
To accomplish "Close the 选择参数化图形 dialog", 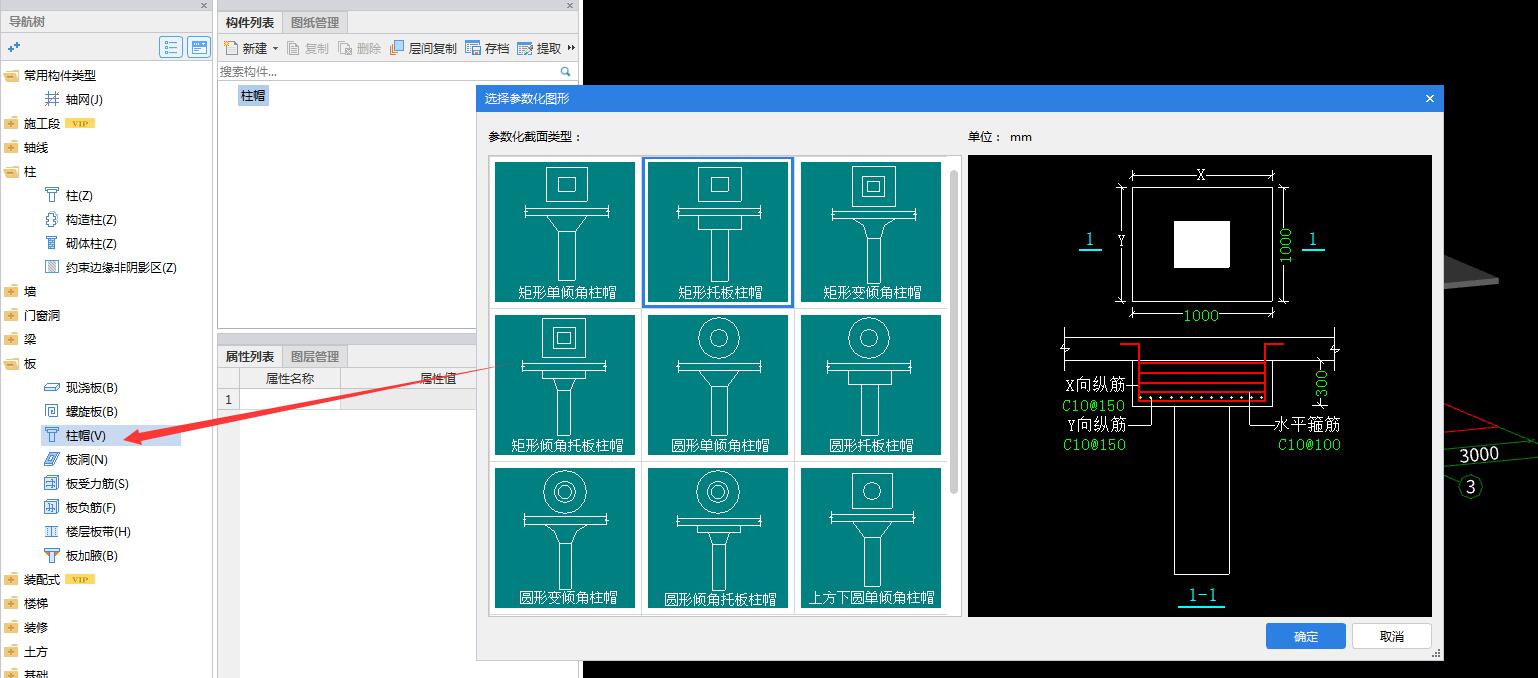I will pos(1430,98).
